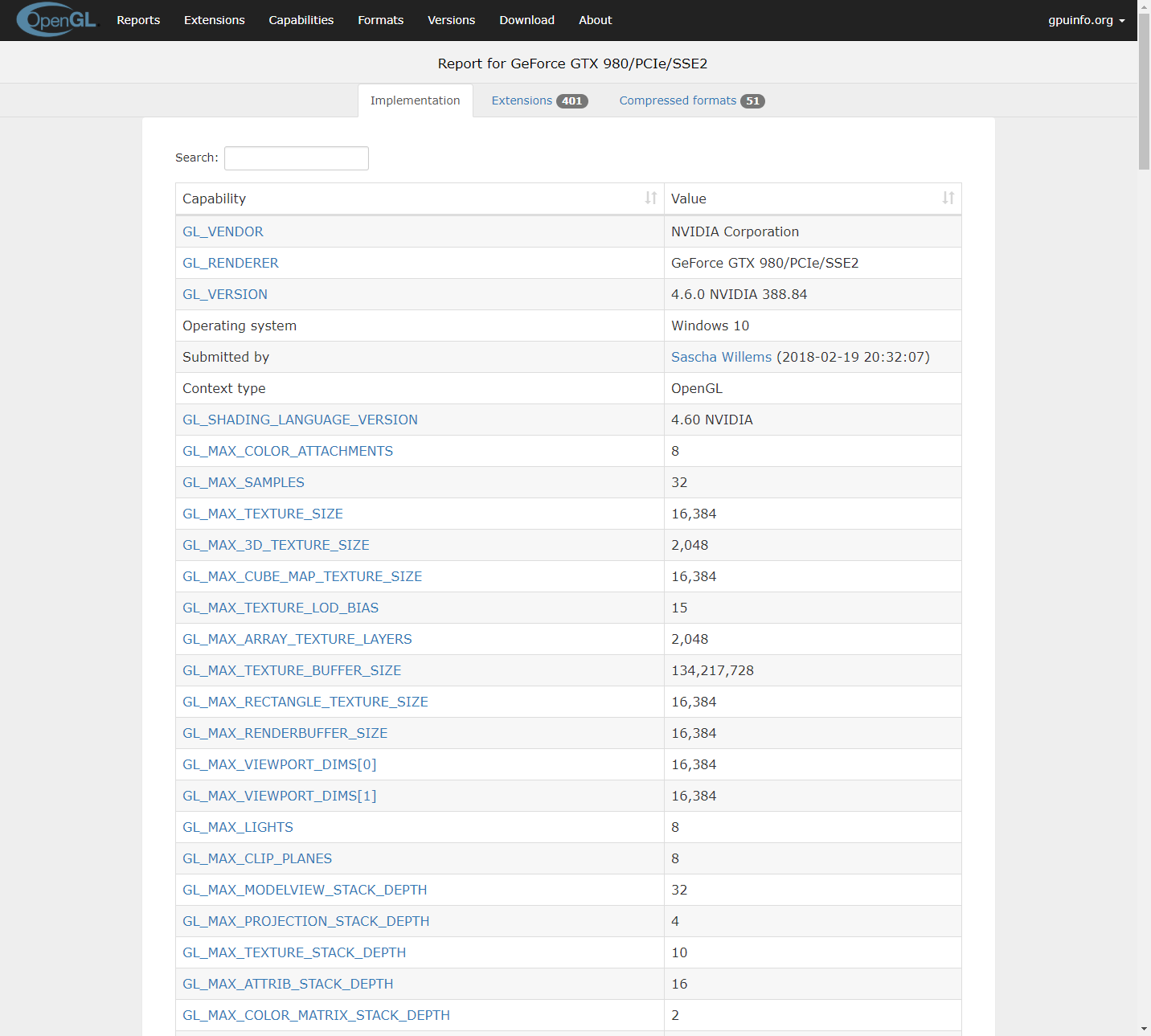Viewport: 1151px width, 1036px height.
Task: Click the page vertical scrollbar thumb
Action: (1144, 91)
